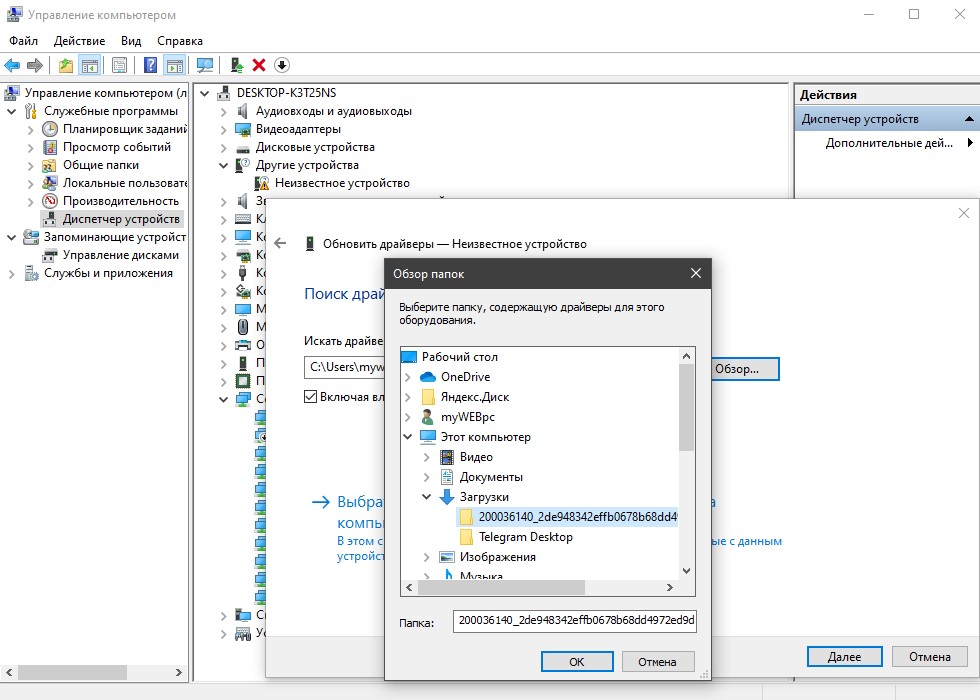This screenshot has width=980, height=700.
Task: Click the download arrow circle toolbar icon
Action: click(282, 65)
